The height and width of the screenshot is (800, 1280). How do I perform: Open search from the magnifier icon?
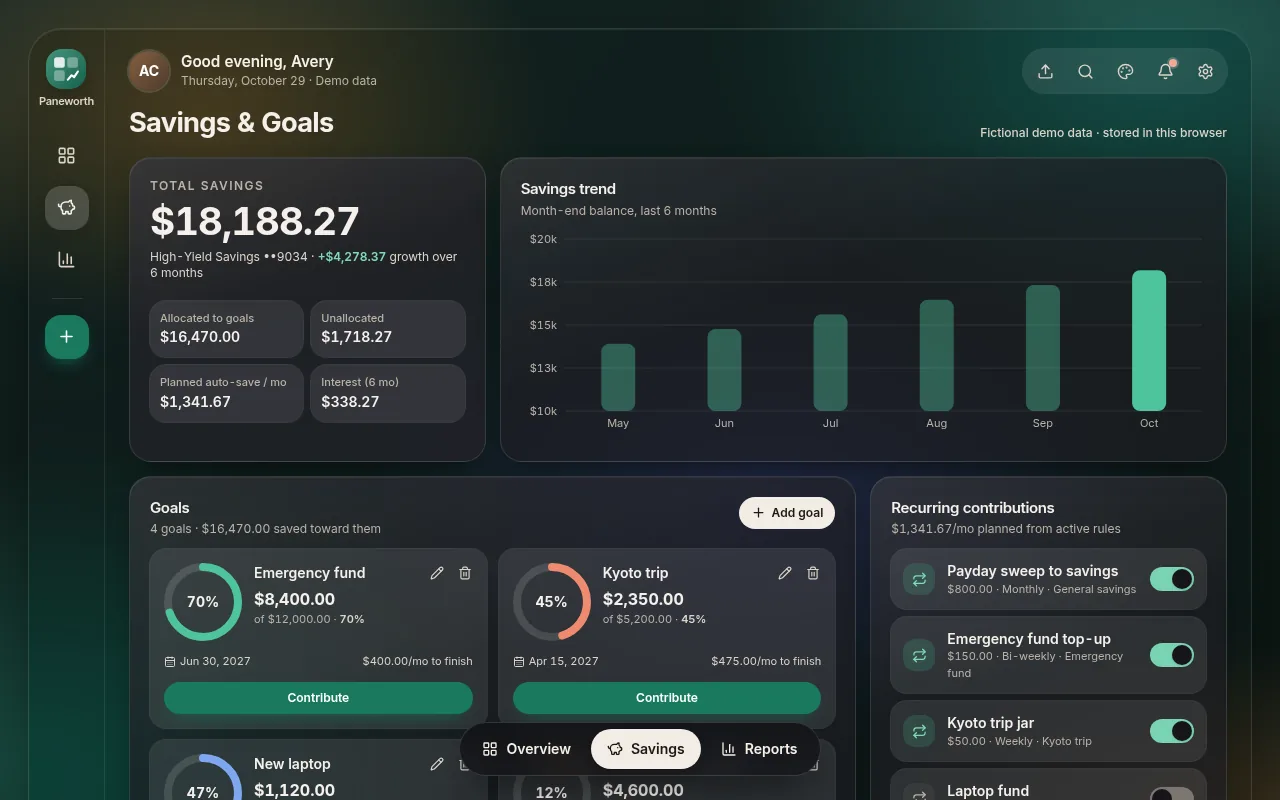(1085, 71)
